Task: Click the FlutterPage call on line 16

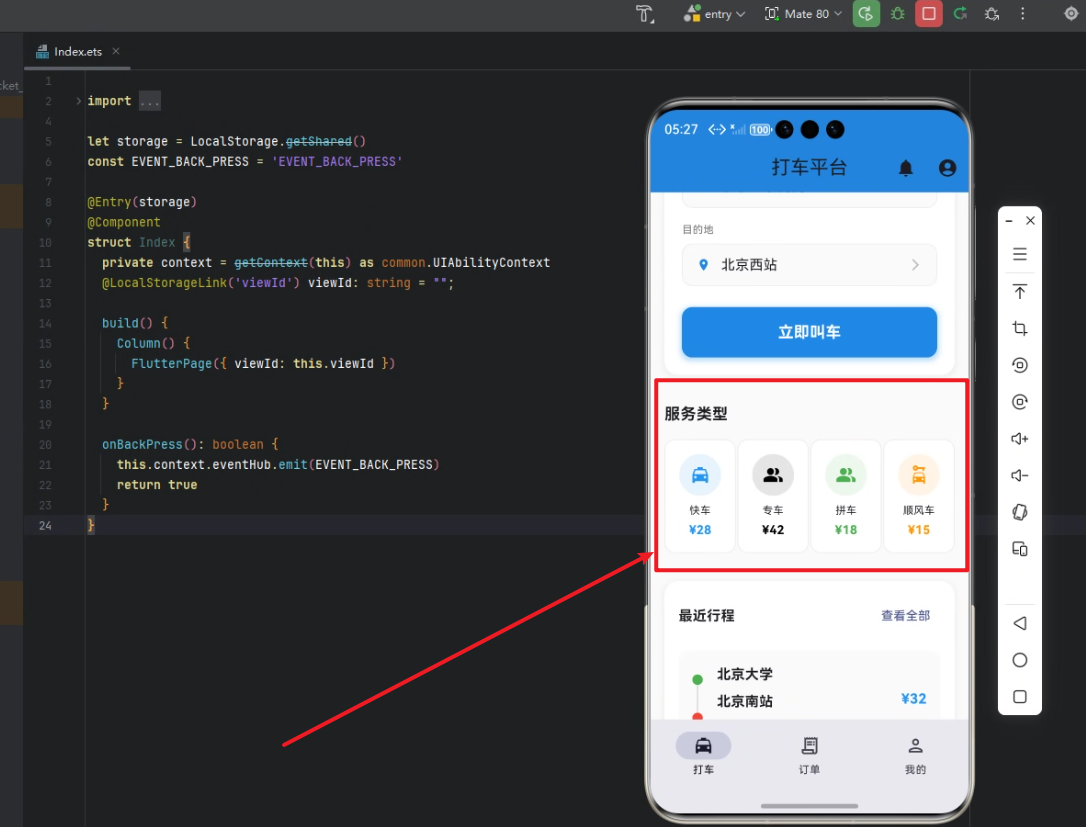Action: [172, 364]
